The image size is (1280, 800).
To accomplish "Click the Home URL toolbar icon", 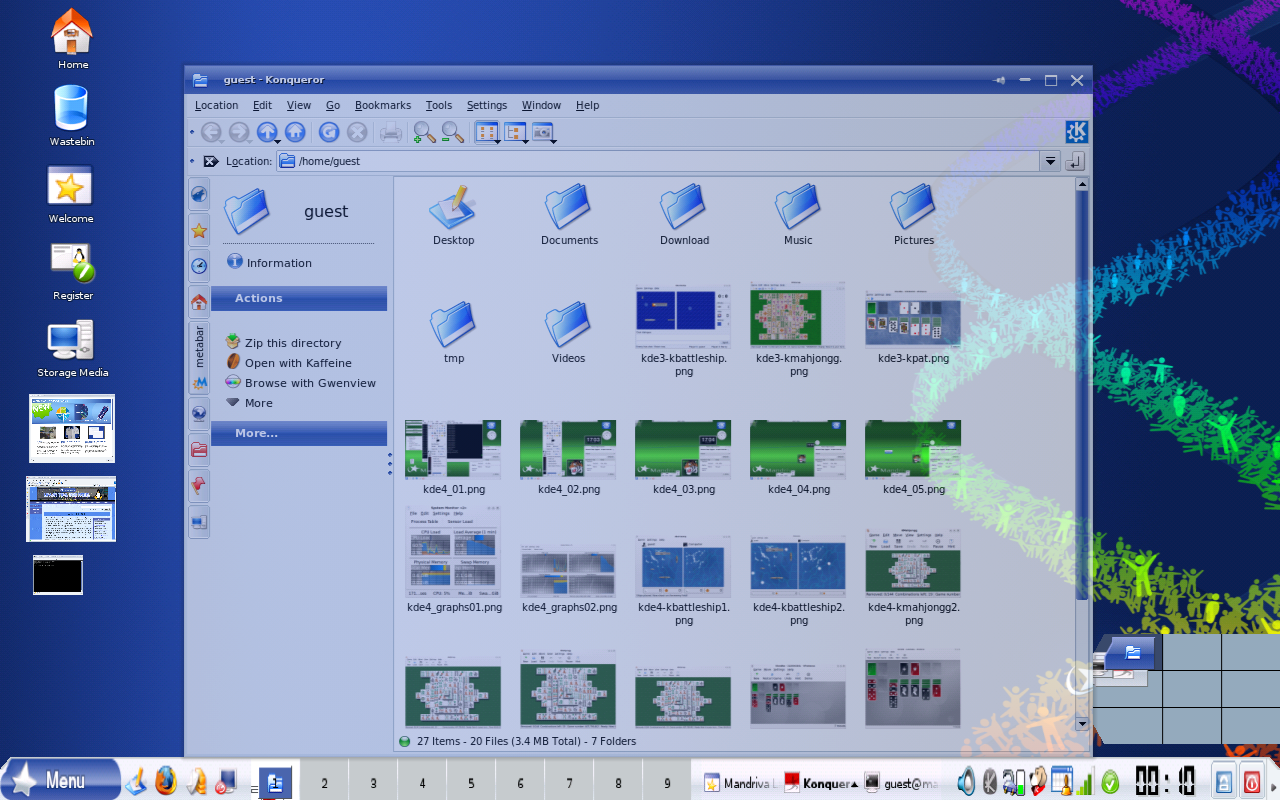I will pos(295,132).
